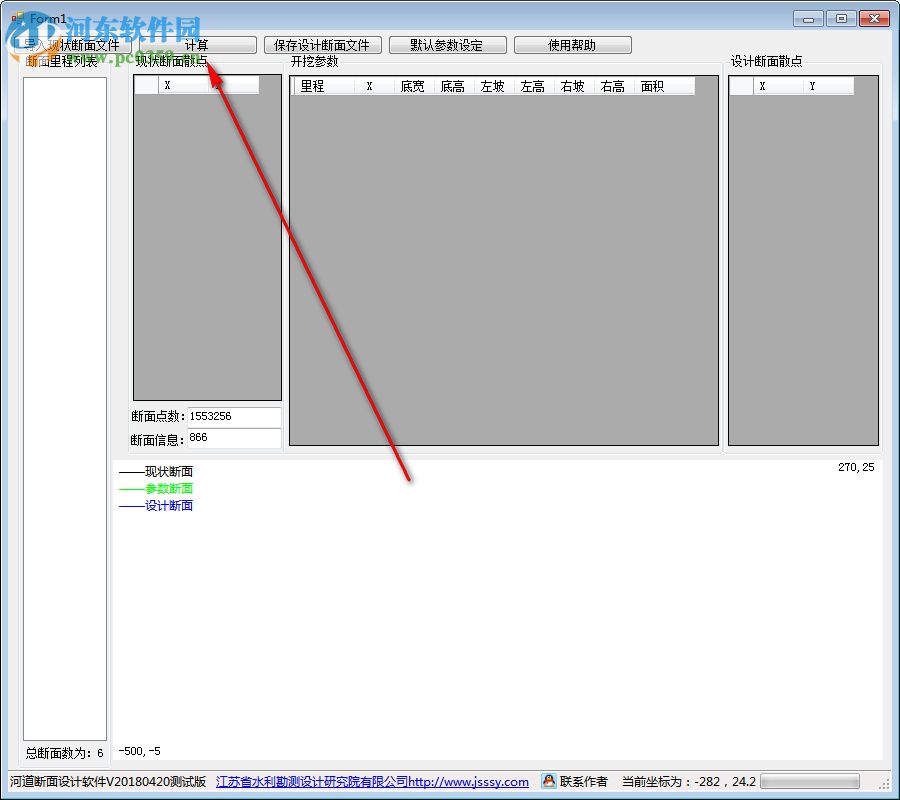Click 保存设计断面文件 button
The height and width of the screenshot is (800, 900).
click(x=323, y=45)
